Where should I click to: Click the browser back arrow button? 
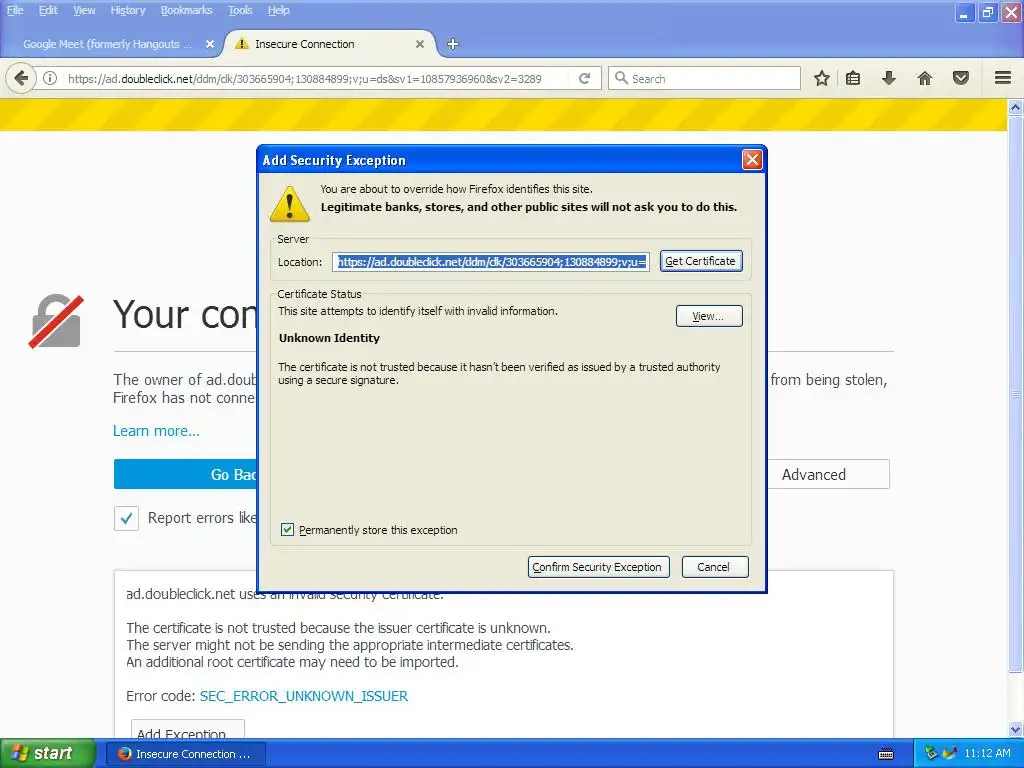pos(21,78)
